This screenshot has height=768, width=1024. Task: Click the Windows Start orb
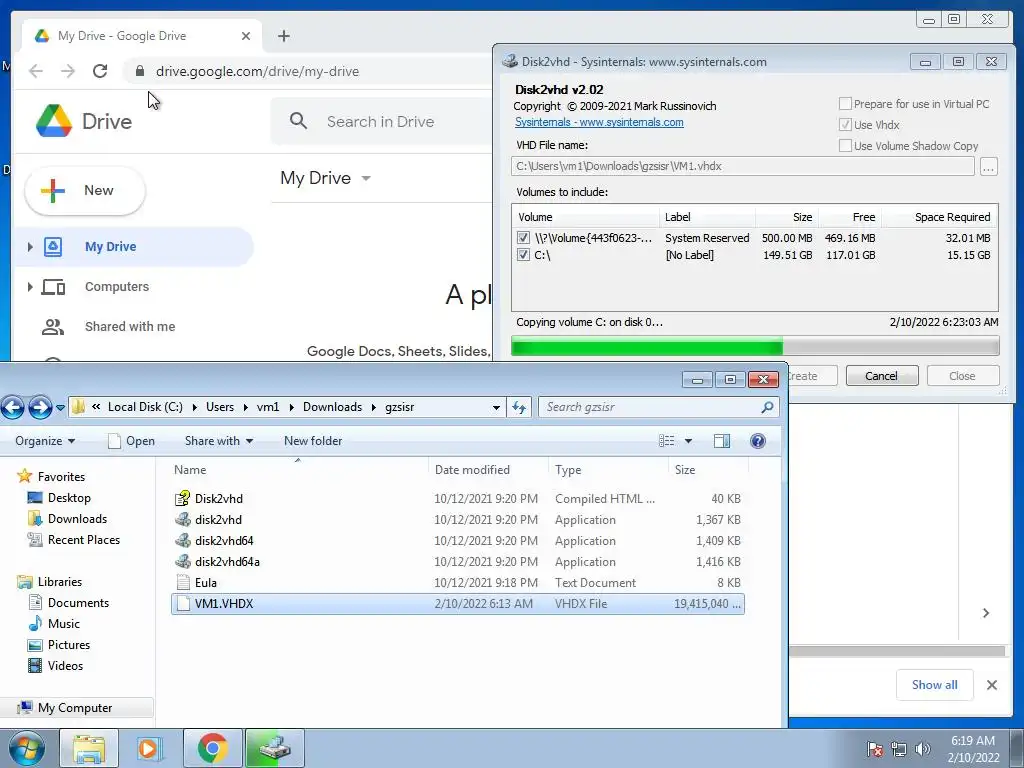[26, 748]
